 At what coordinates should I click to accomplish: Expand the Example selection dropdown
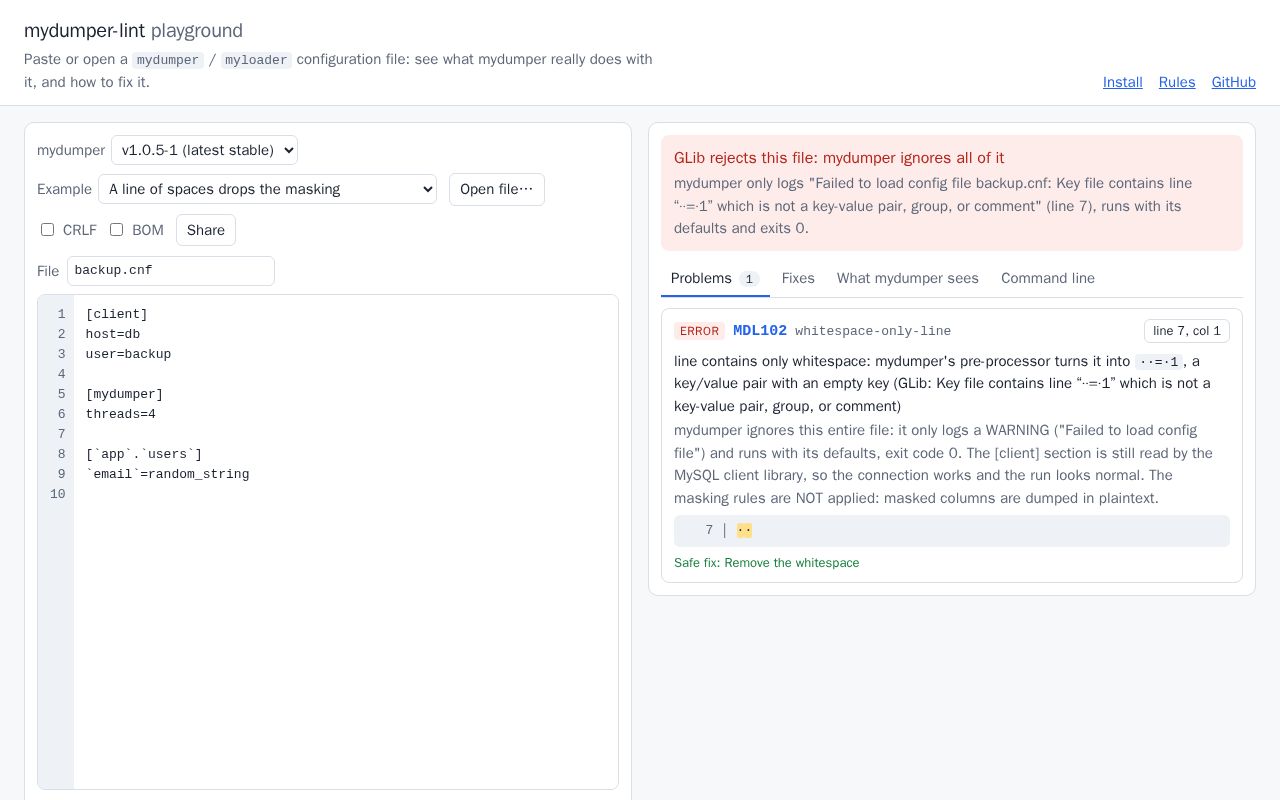(267, 189)
